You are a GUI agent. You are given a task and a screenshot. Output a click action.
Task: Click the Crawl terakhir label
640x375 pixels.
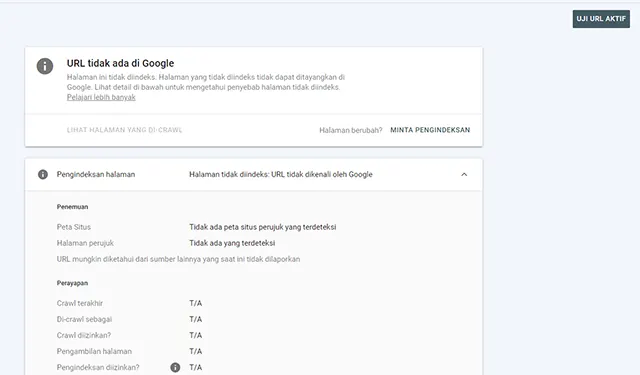[x=80, y=304]
